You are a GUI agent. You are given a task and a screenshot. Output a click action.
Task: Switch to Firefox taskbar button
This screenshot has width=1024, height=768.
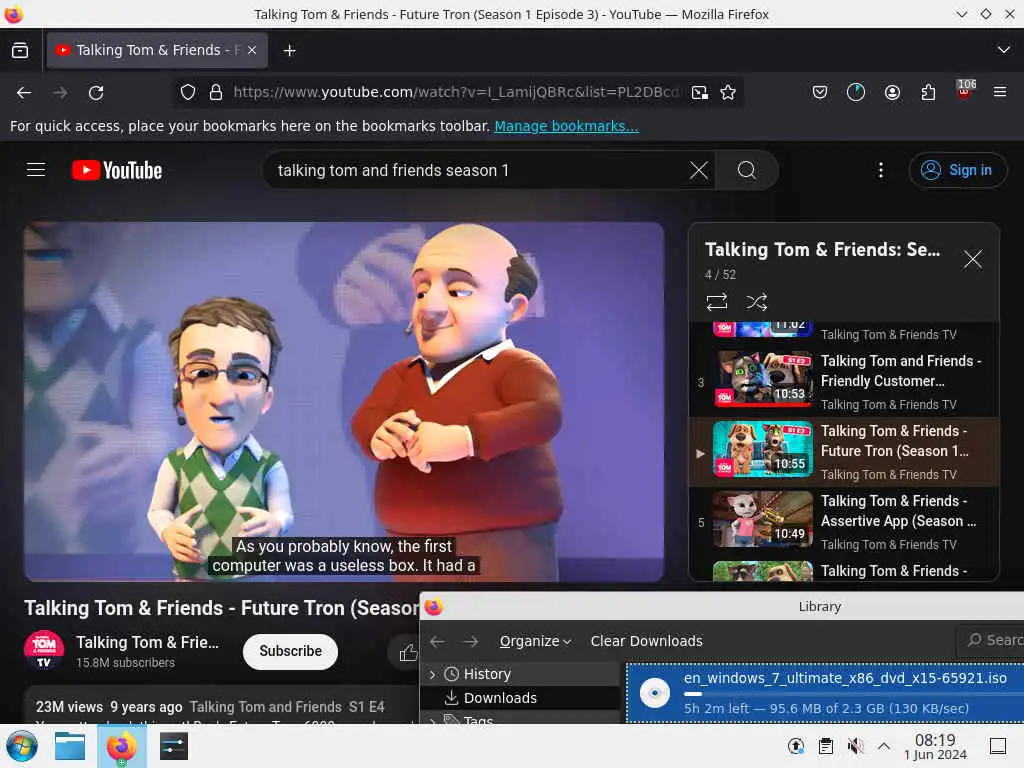click(121, 746)
